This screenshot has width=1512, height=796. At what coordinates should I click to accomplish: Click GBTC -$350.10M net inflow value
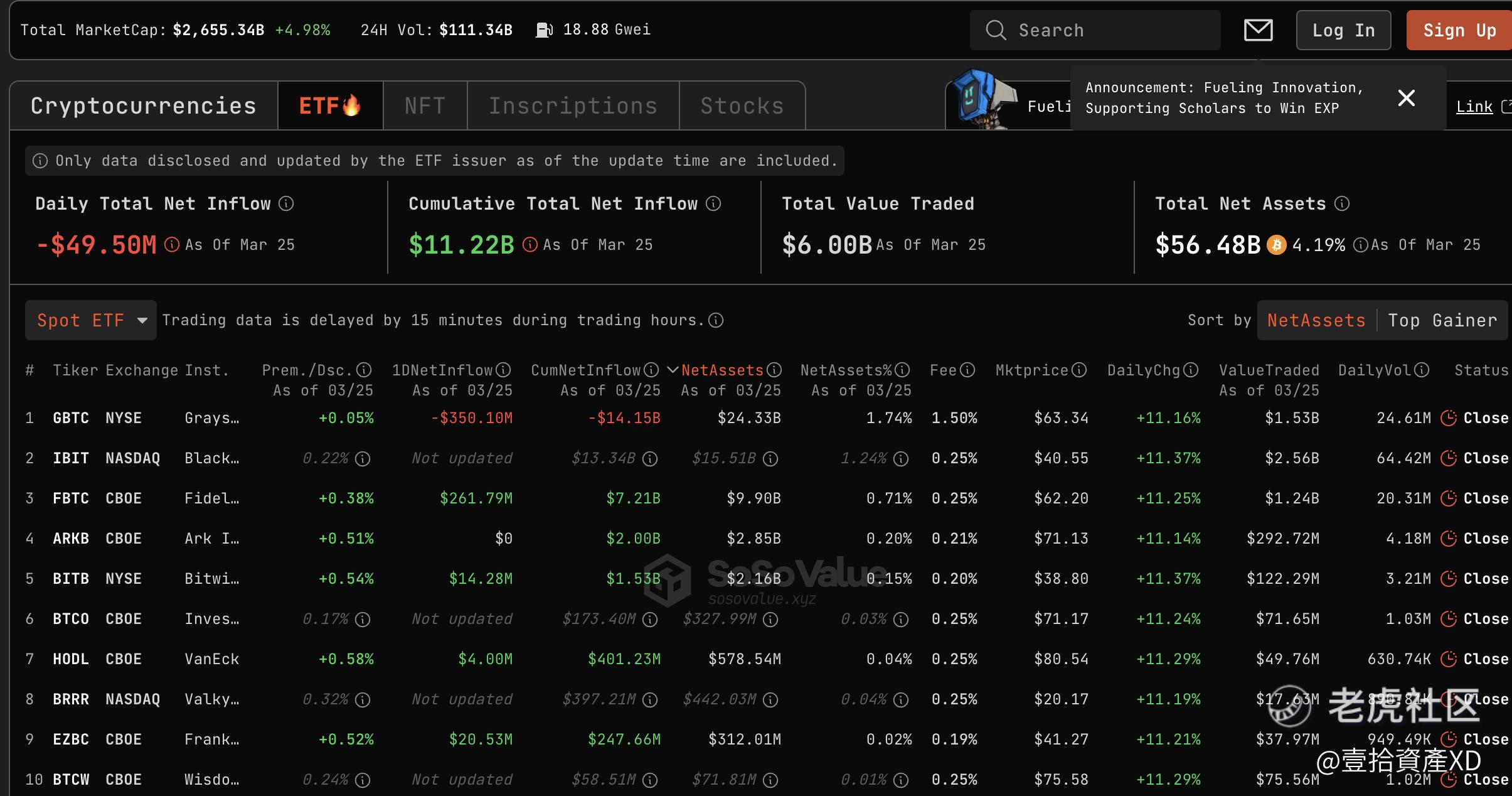(472, 418)
